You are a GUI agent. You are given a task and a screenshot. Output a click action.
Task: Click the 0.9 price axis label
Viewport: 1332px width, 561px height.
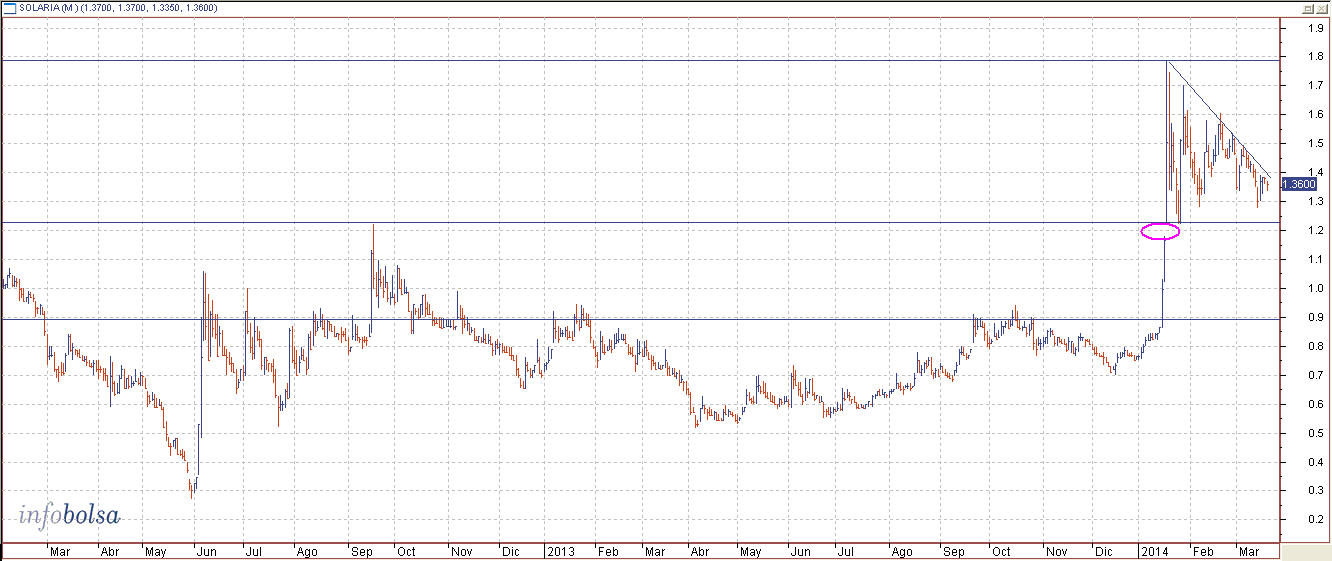(x=1315, y=318)
